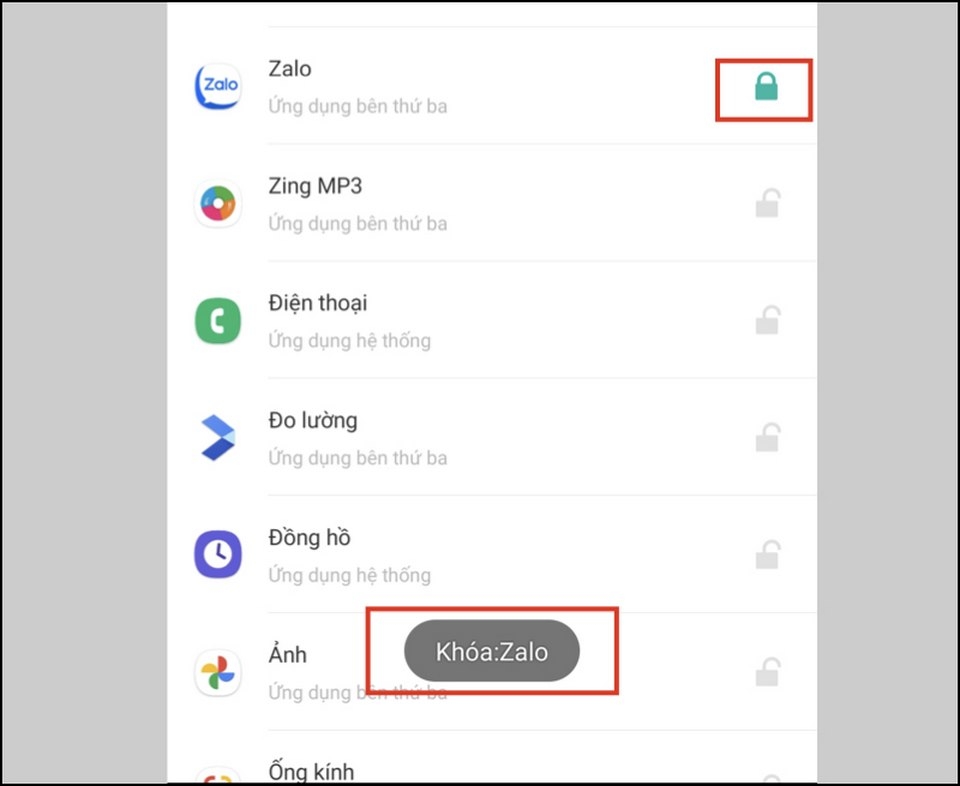Toggle the lock for Zing MP3
Screen dimensions: 960x786
pos(767,203)
